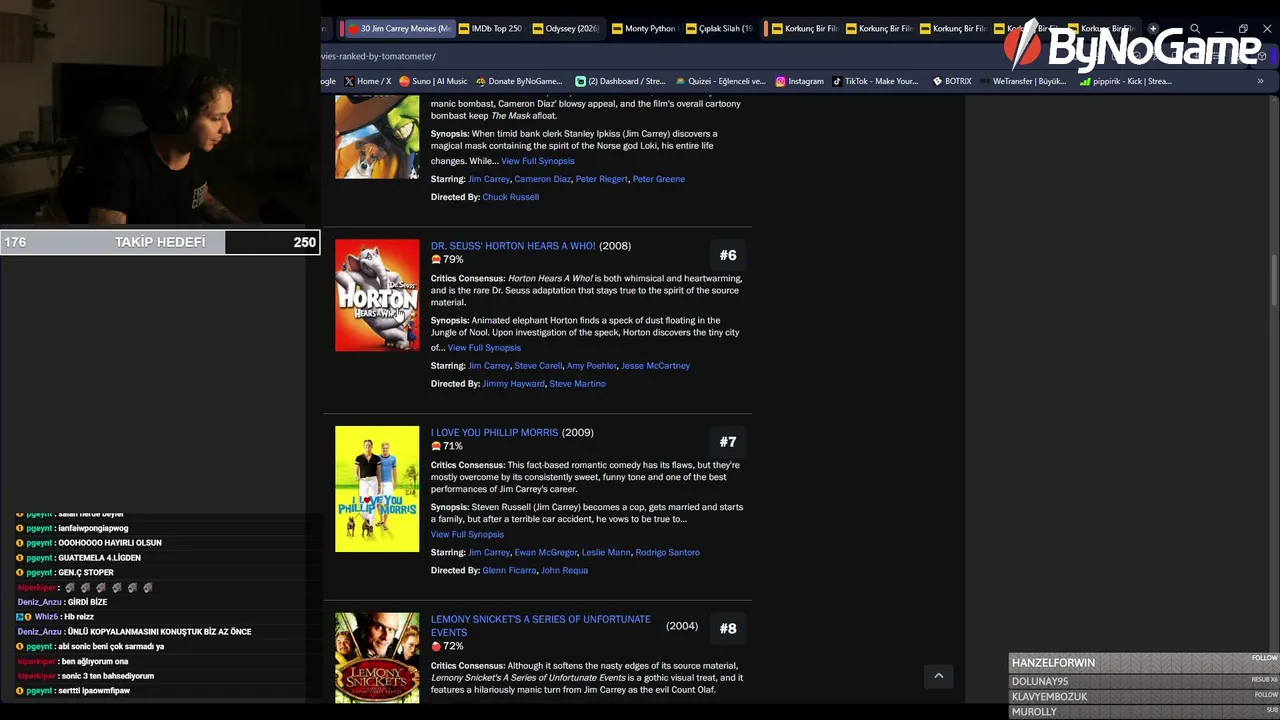
Task: Open the Instagram bookmark
Action: click(799, 81)
